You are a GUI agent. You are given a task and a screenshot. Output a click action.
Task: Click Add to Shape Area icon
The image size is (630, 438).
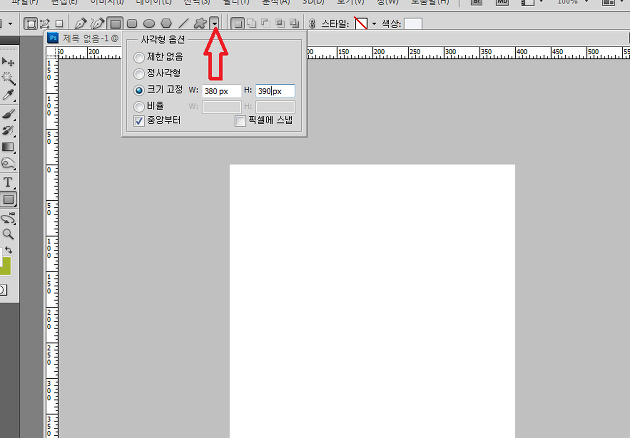[x=252, y=24]
